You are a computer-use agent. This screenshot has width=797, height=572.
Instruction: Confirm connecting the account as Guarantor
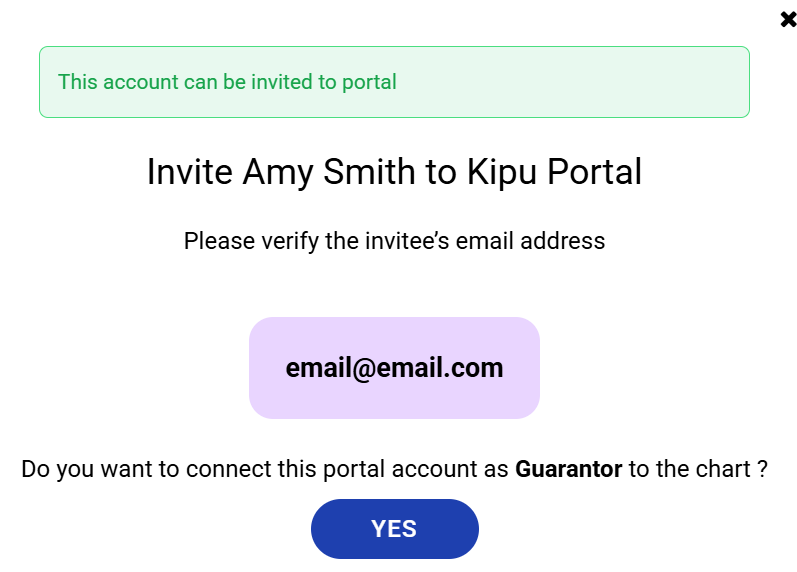(x=394, y=529)
